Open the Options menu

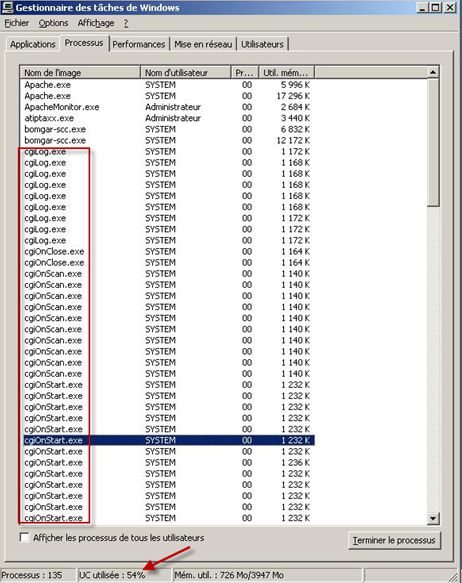pos(53,23)
